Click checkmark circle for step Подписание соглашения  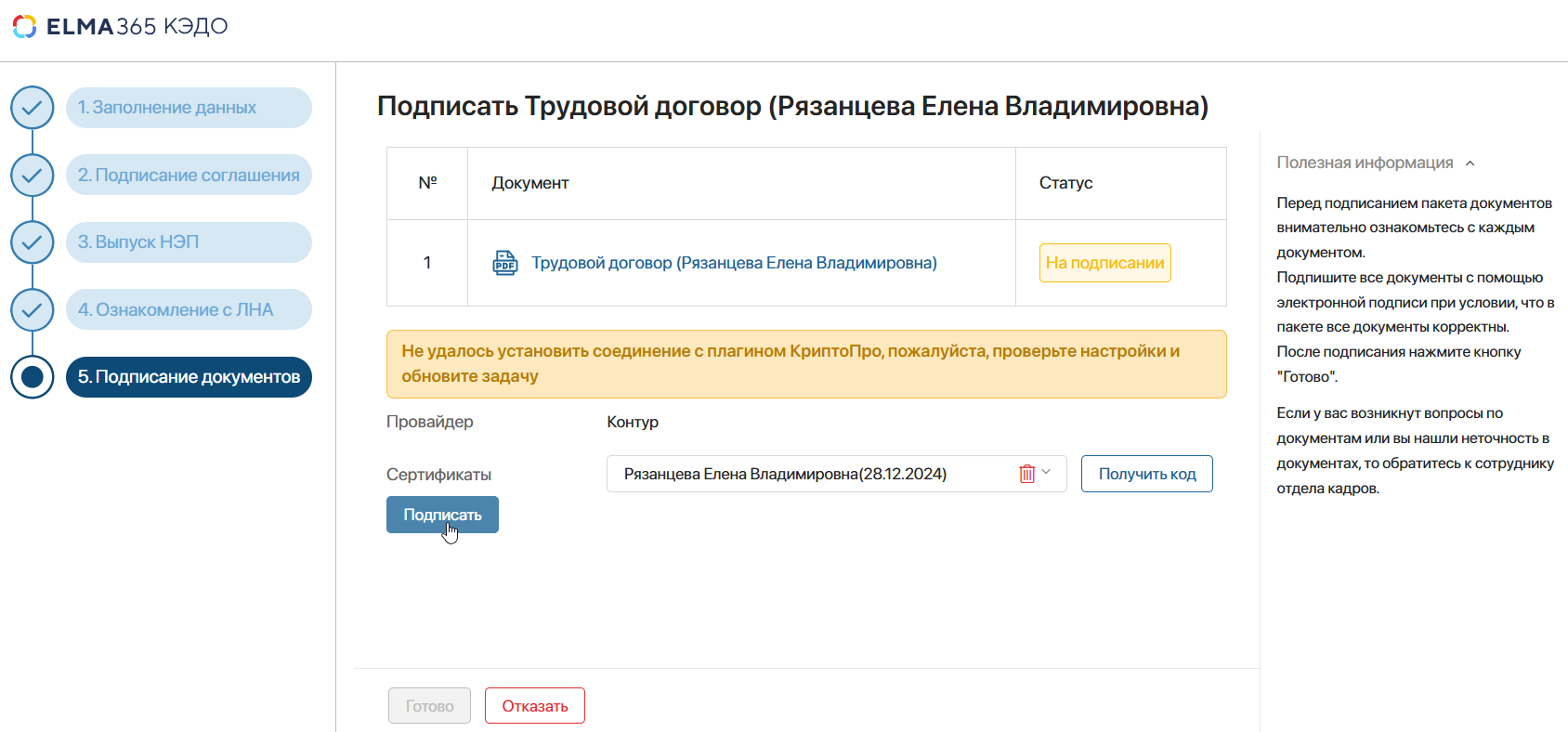(33, 175)
